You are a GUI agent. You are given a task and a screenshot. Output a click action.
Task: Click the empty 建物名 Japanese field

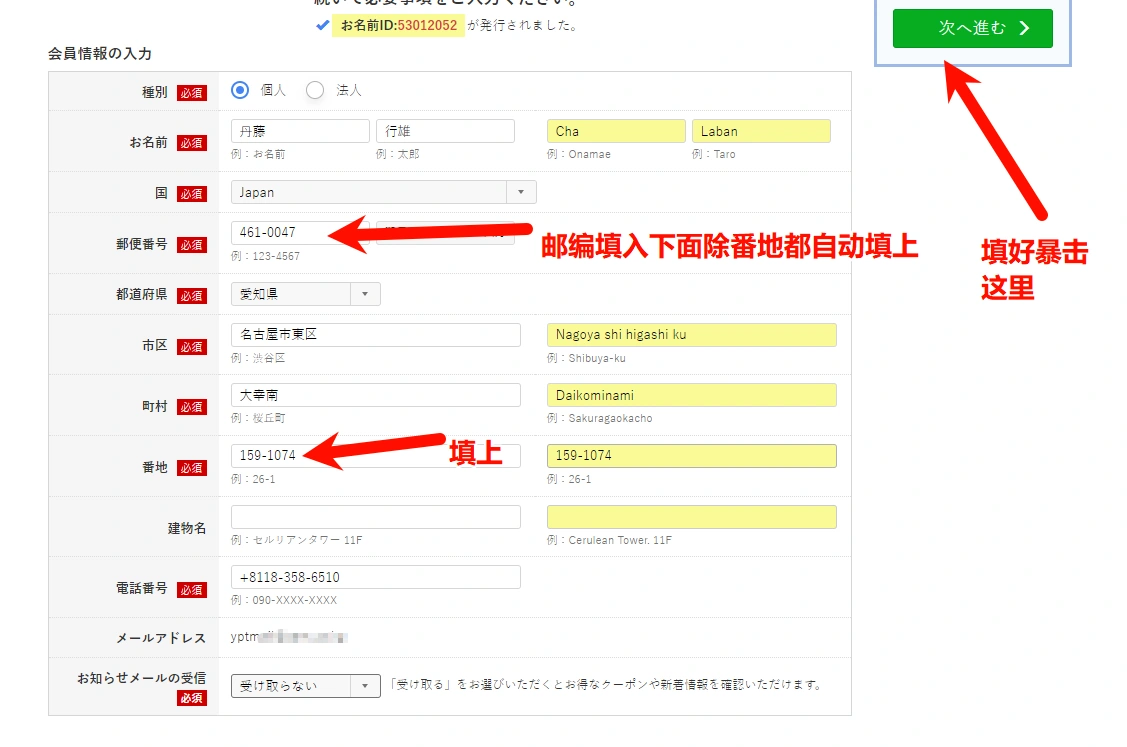375,516
